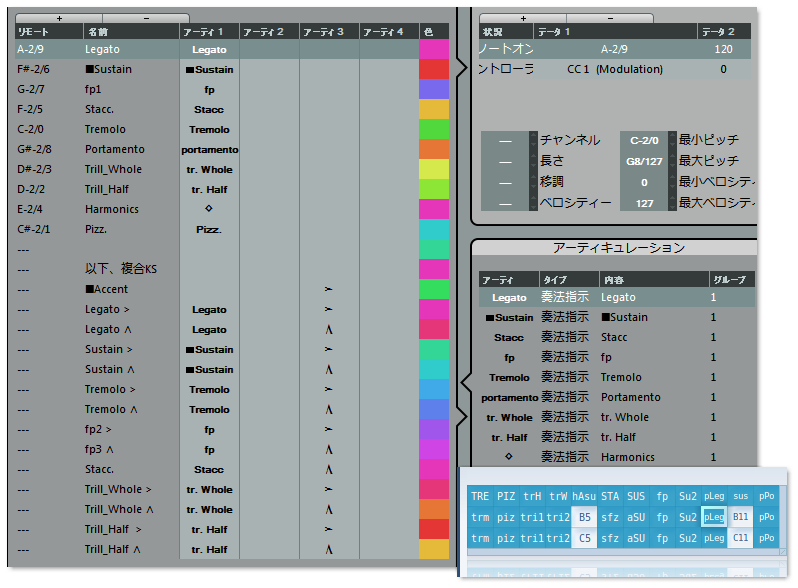The width and height of the screenshot is (798, 588).
Task: Open the yellow swatch of the F-2/5 Stacc. row
Action: coord(434,109)
